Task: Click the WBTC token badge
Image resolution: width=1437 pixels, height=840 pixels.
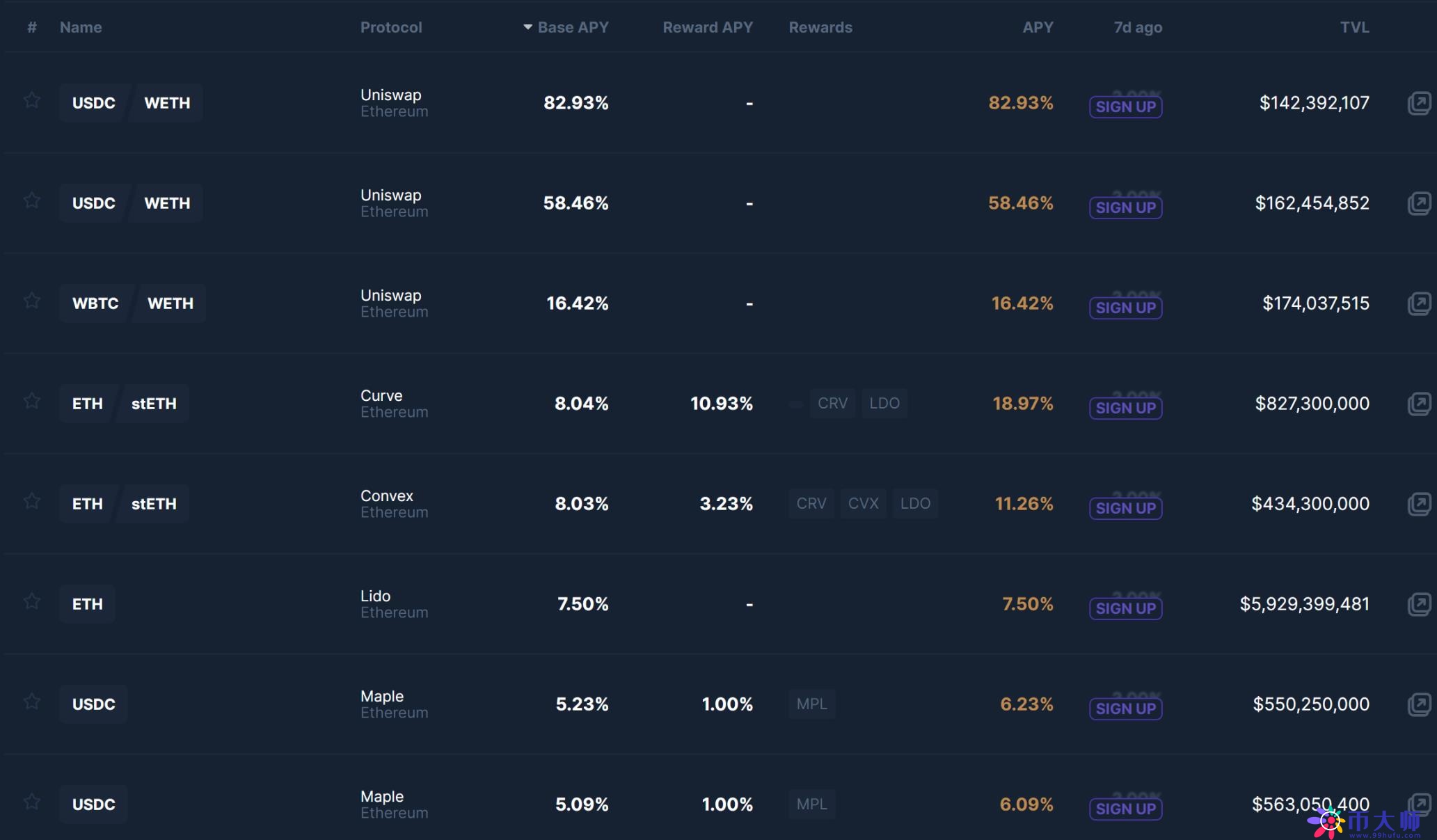Action: point(95,303)
